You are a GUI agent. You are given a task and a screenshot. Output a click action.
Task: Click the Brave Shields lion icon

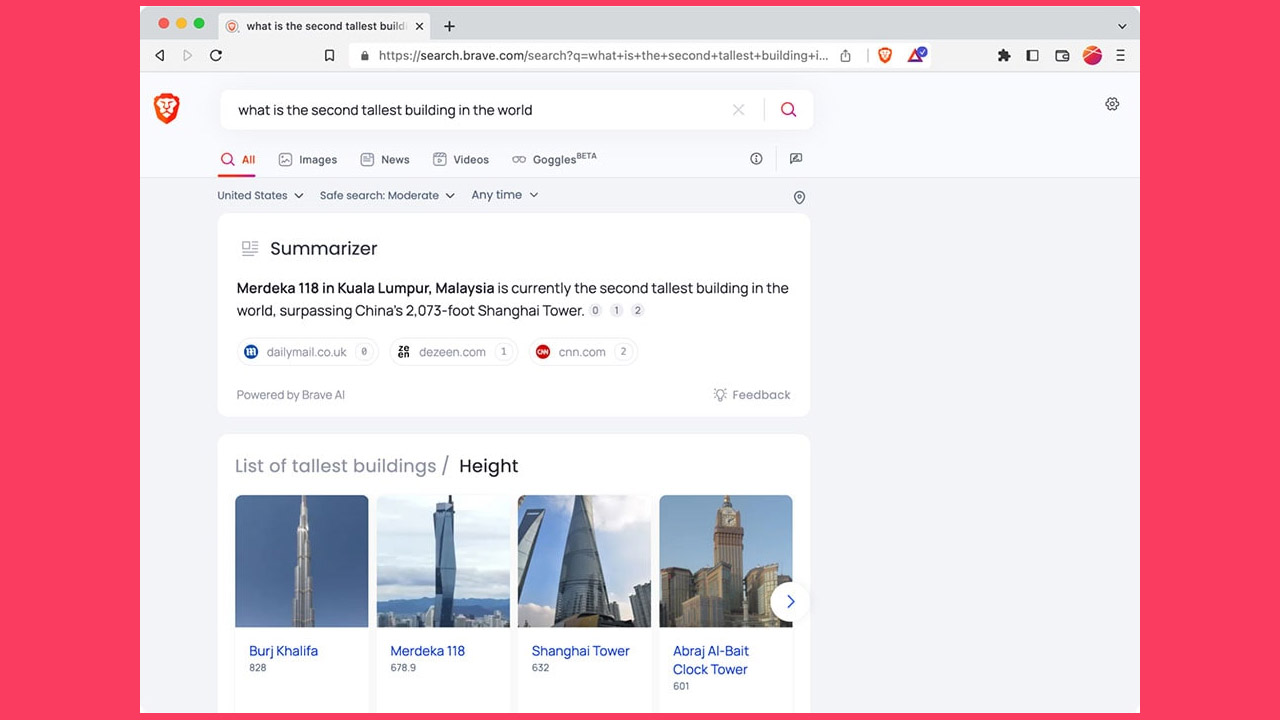[885, 56]
